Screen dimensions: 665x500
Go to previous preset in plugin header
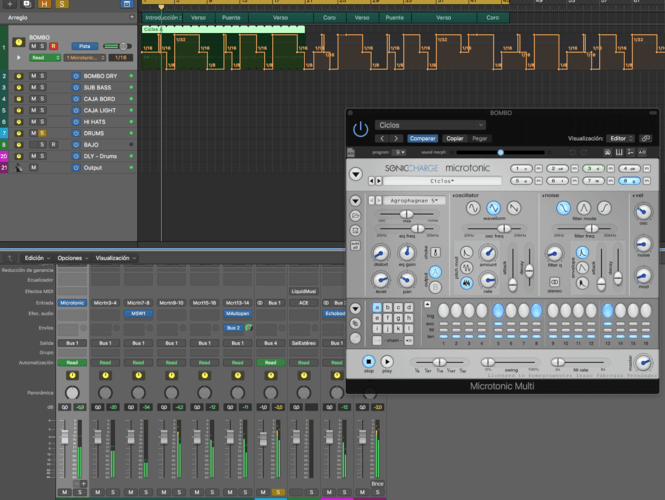[382, 139]
